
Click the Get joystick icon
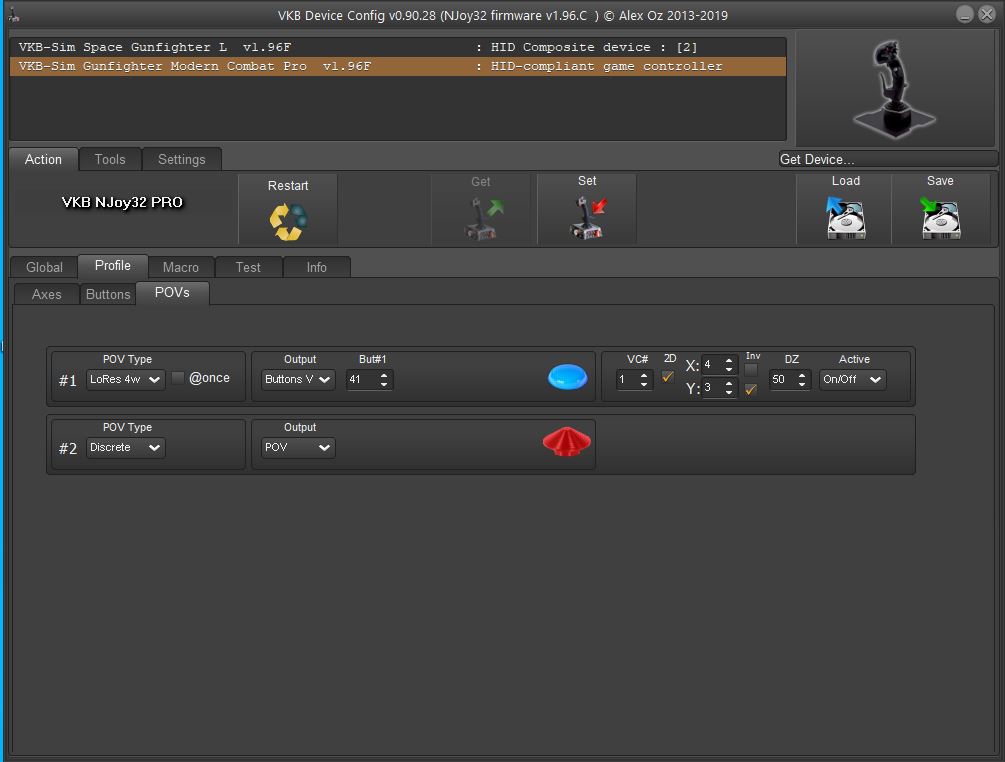(484, 219)
